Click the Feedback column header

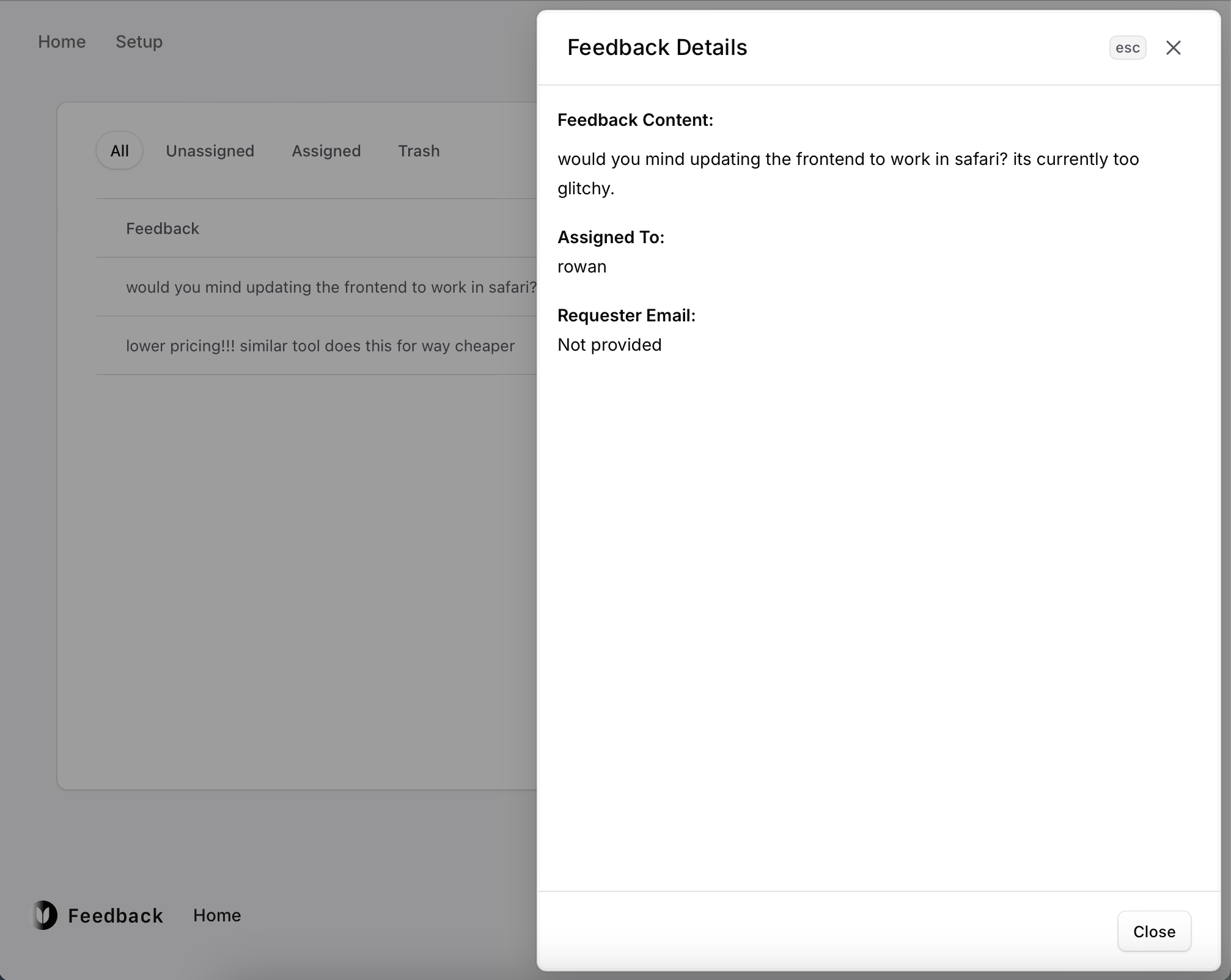pyautogui.click(x=163, y=229)
